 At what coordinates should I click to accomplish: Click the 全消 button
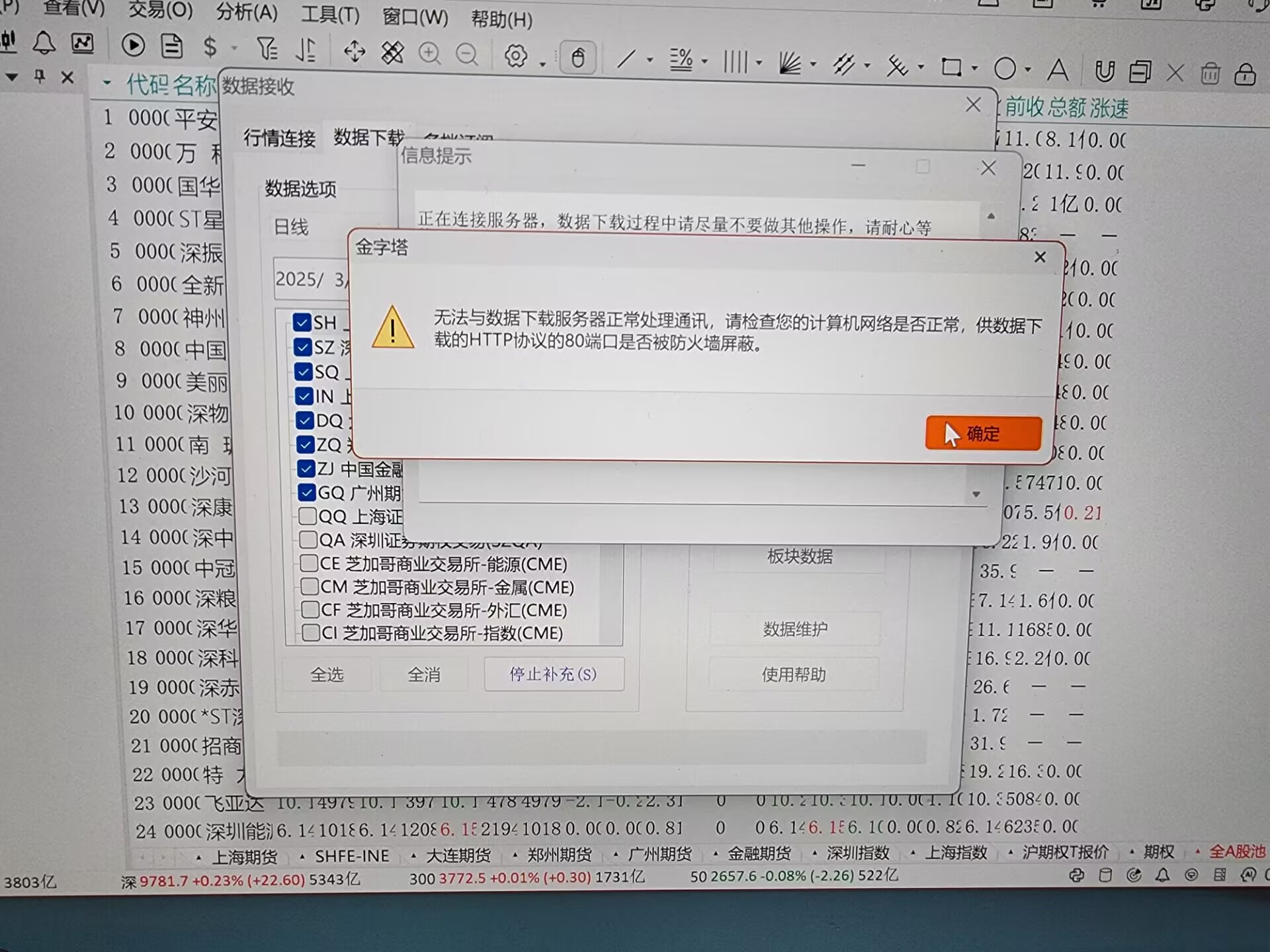coord(423,674)
